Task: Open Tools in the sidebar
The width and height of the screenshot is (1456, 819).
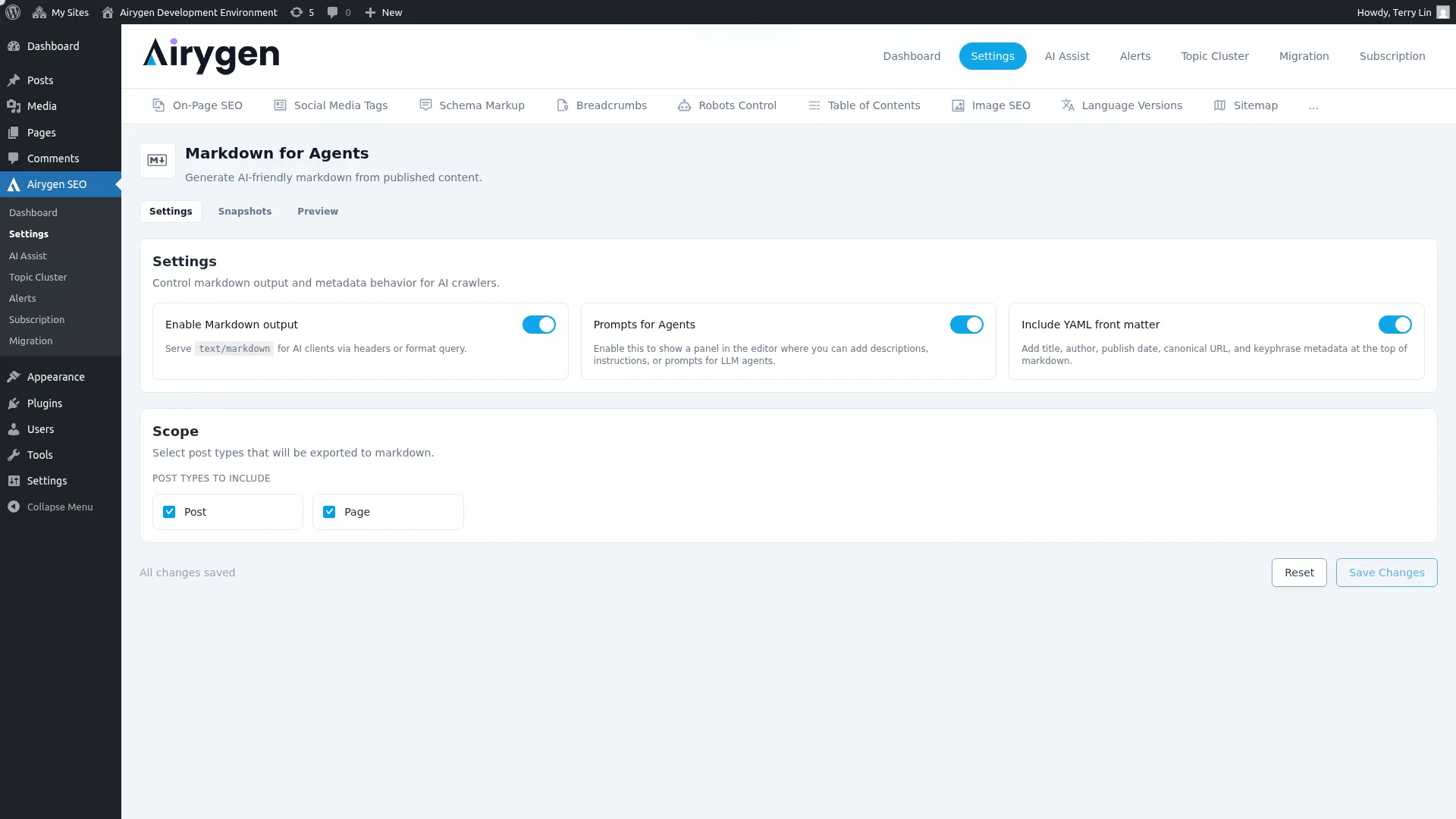Action: tap(61, 455)
